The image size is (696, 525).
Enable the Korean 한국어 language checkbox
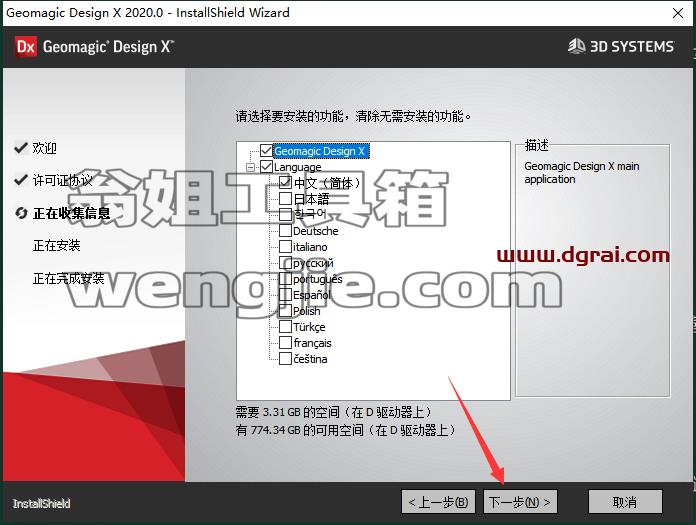[x=285, y=214]
